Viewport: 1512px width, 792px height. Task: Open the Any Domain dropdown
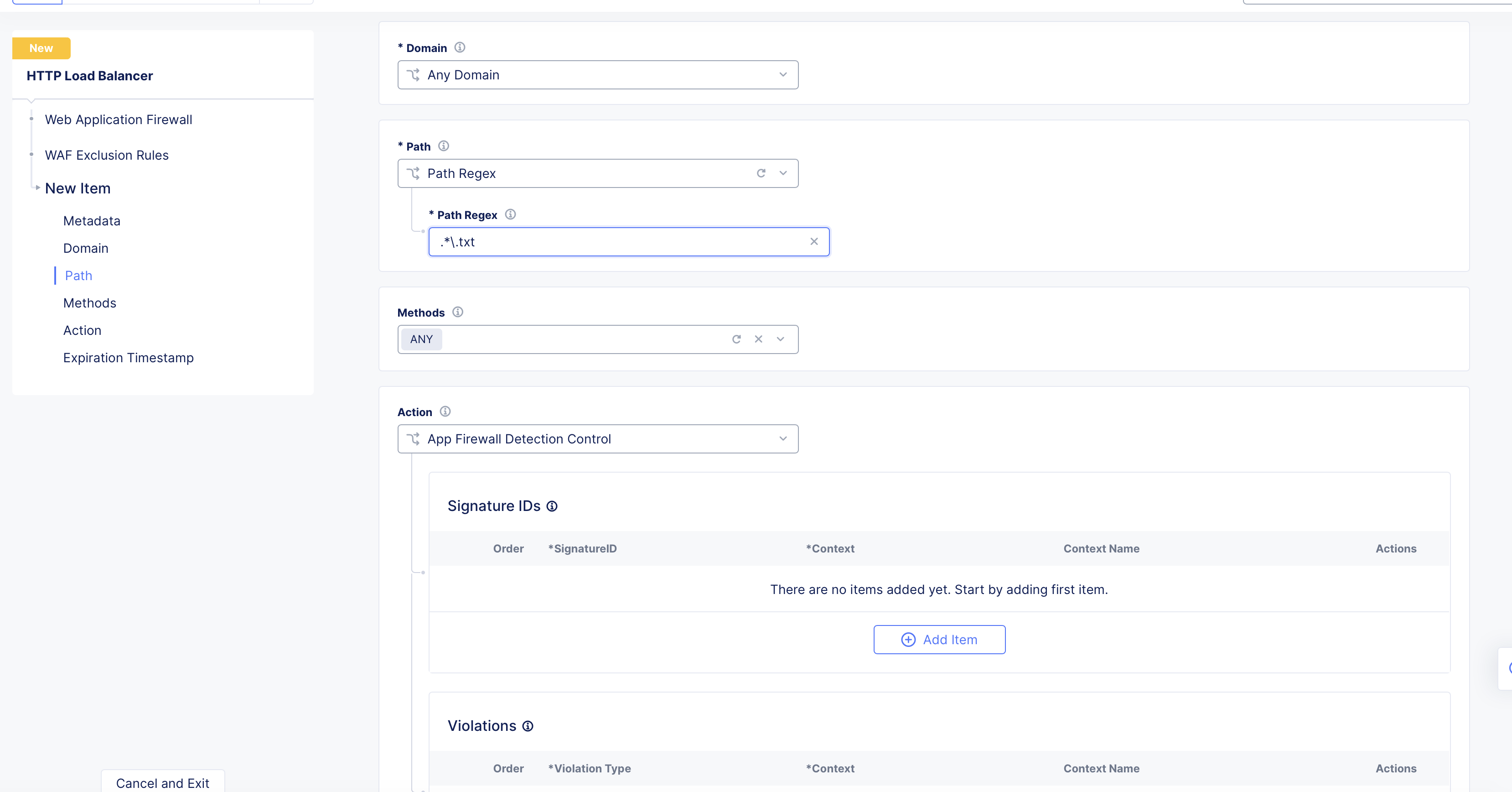[x=597, y=74]
